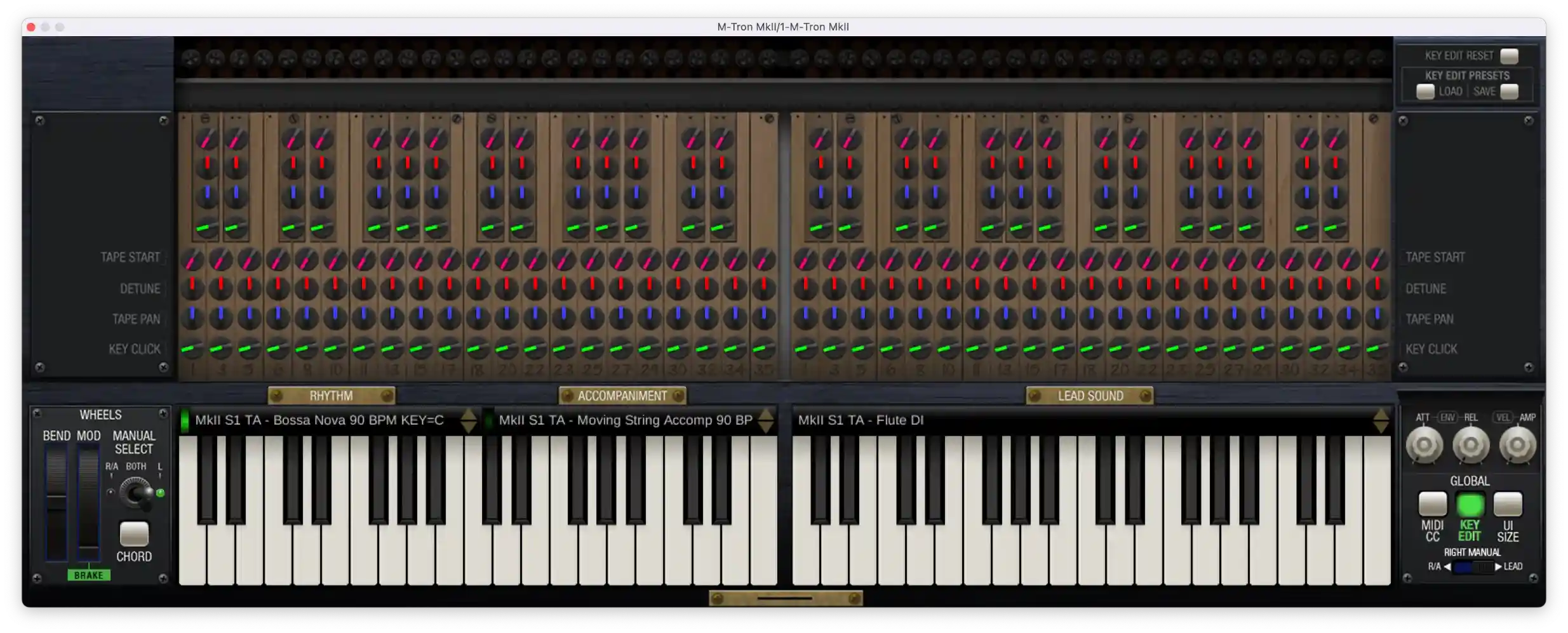Click the RHYTHM brass plate
Viewport: 1568px width, 633px height.
(332, 396)
